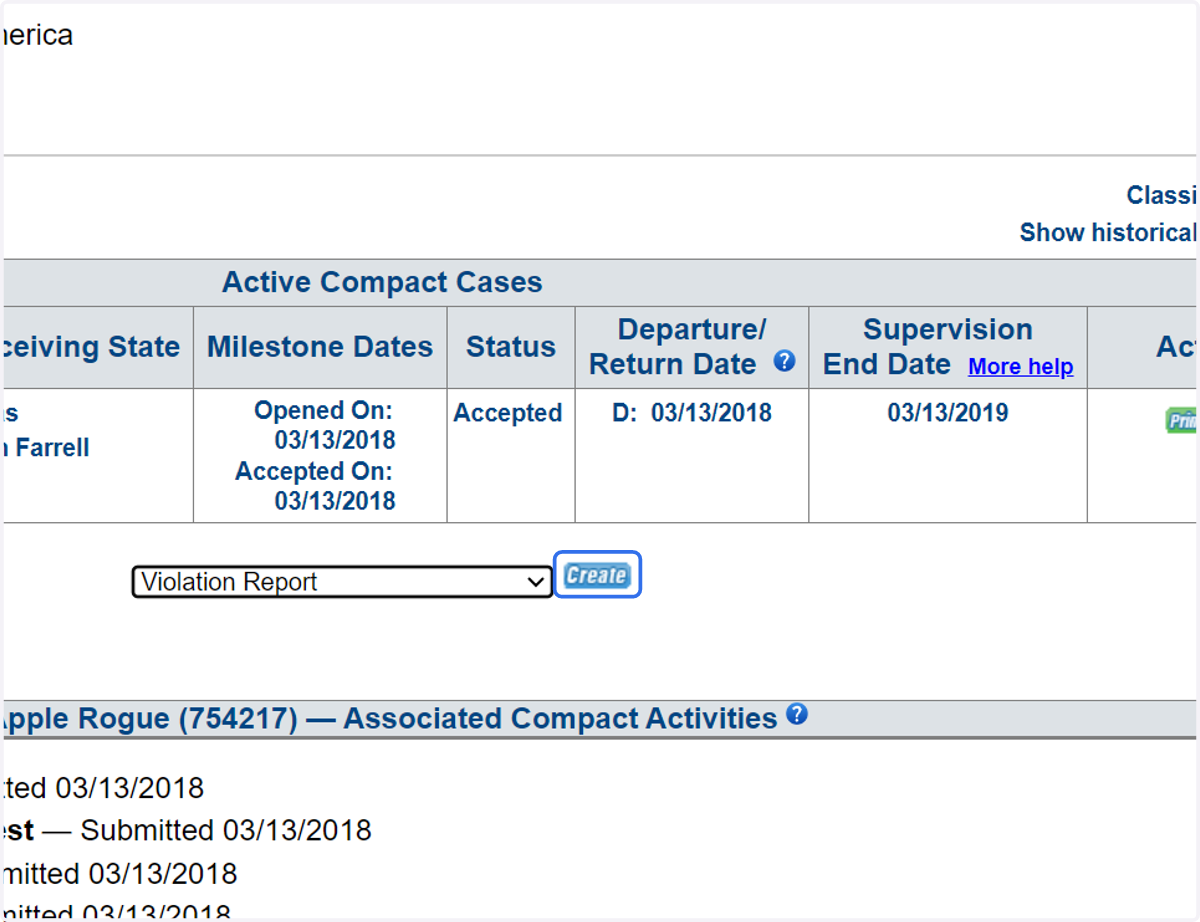The image size is (1200, 922).
Task: Click the Apple Rogue (754217) heading
Action: tap(148, 719)
